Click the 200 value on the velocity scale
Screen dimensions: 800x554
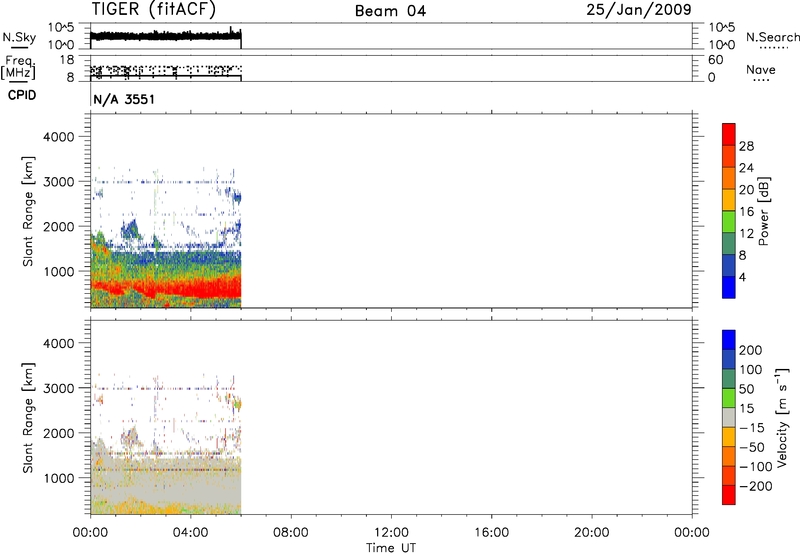[751, 350]
